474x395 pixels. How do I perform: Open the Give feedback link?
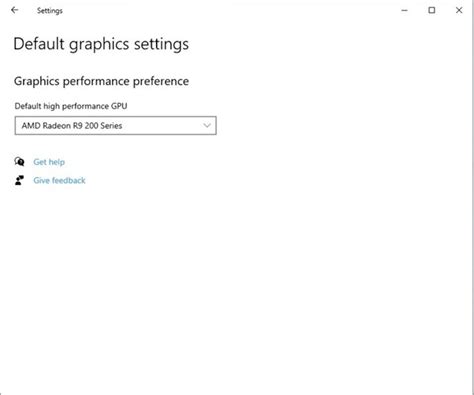59,180
